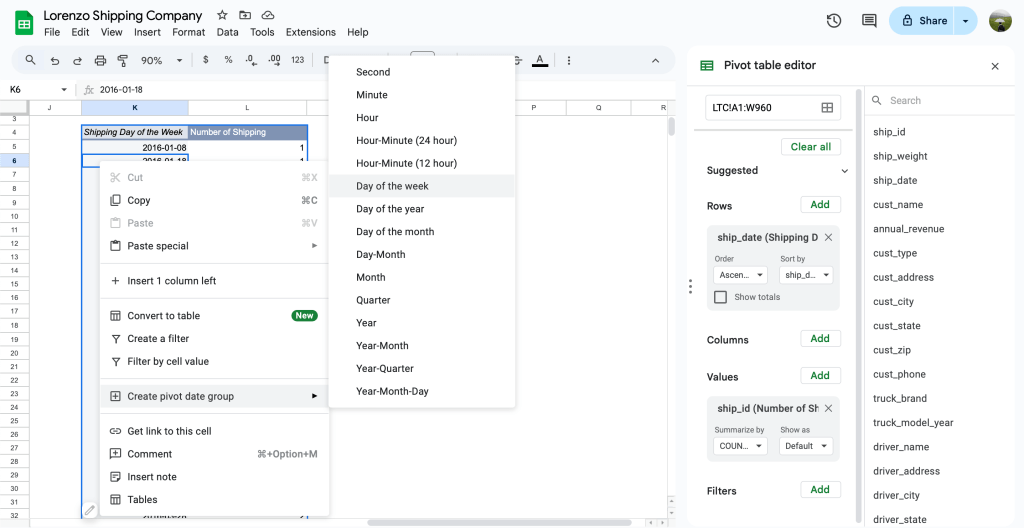The width and height of the screenshot is (1024, 528).
Task: Select data range grid icon
Action: [827, 108]
